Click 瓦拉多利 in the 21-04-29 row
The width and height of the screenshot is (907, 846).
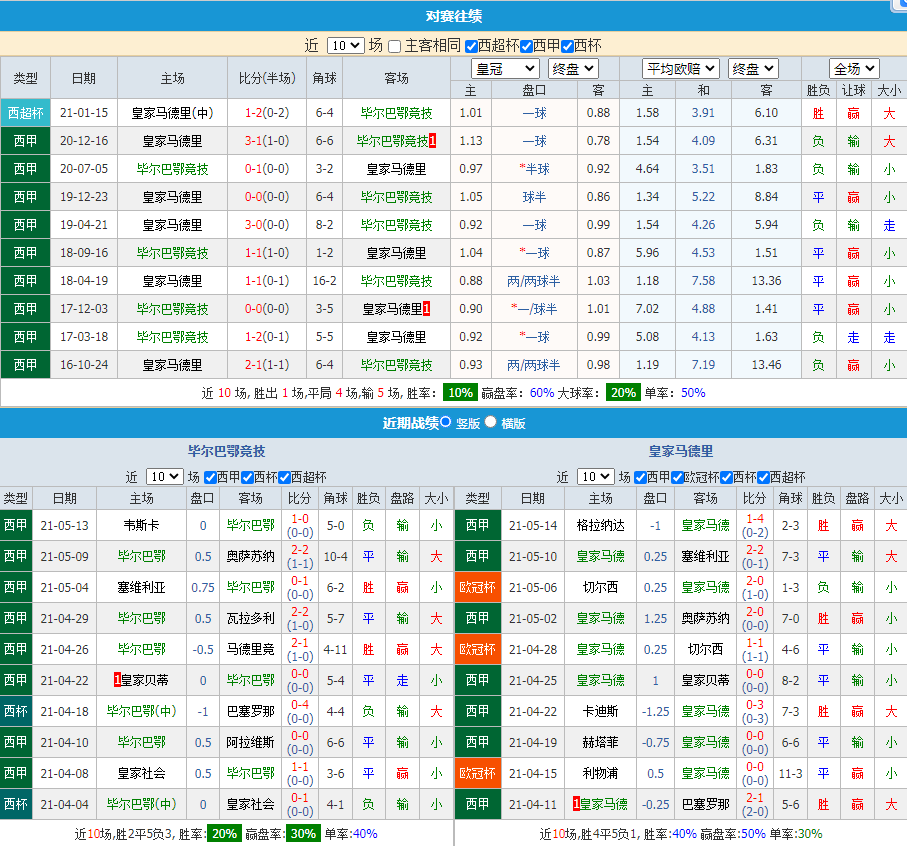[x=250, y=618]
